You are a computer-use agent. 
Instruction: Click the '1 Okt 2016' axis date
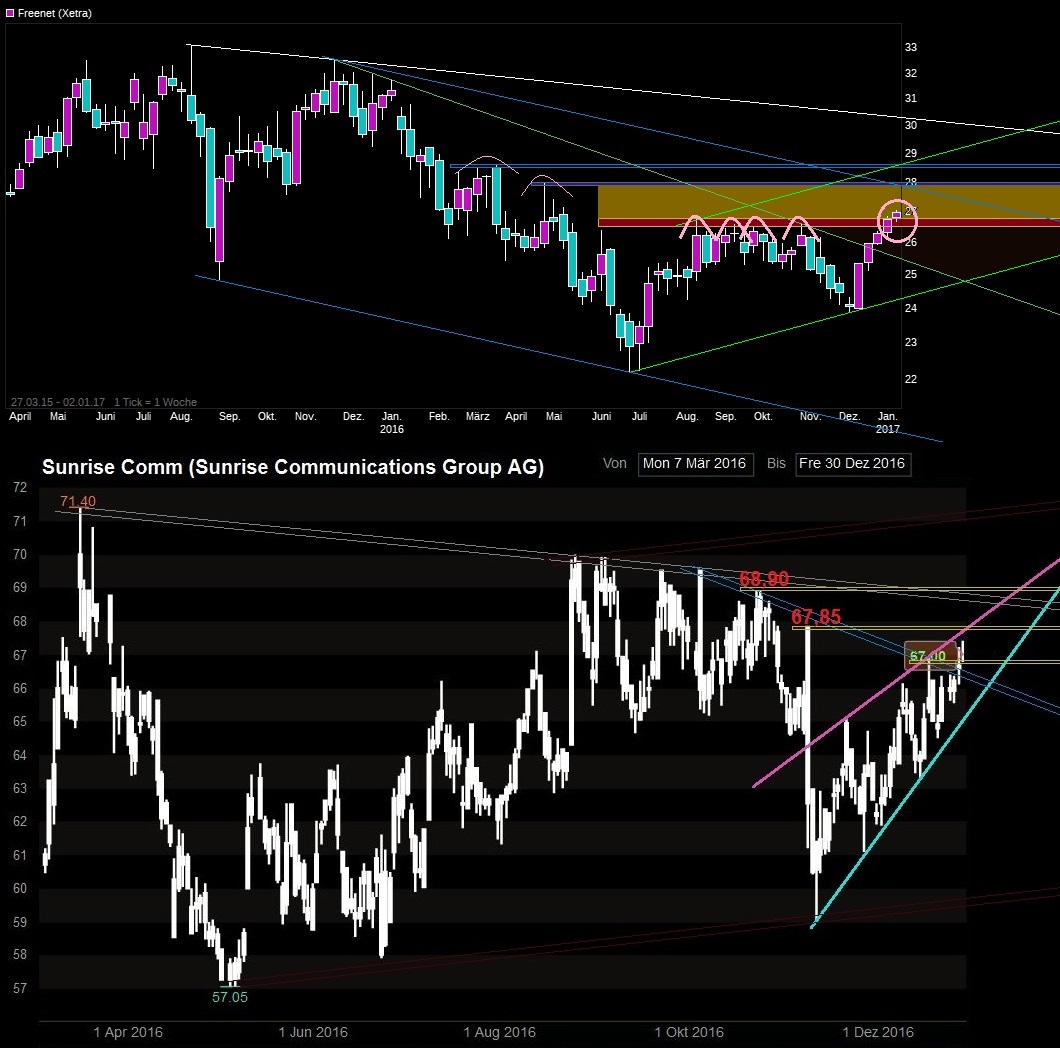coord(689,1032)
